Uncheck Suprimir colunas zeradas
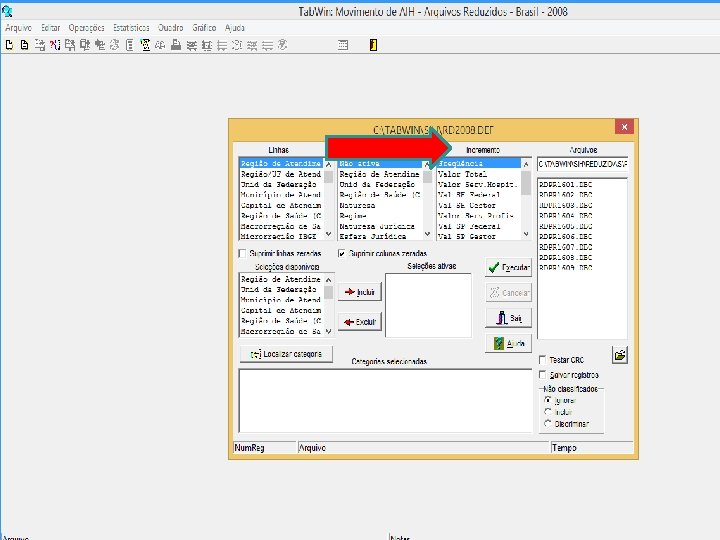 (x=342, y=253)
